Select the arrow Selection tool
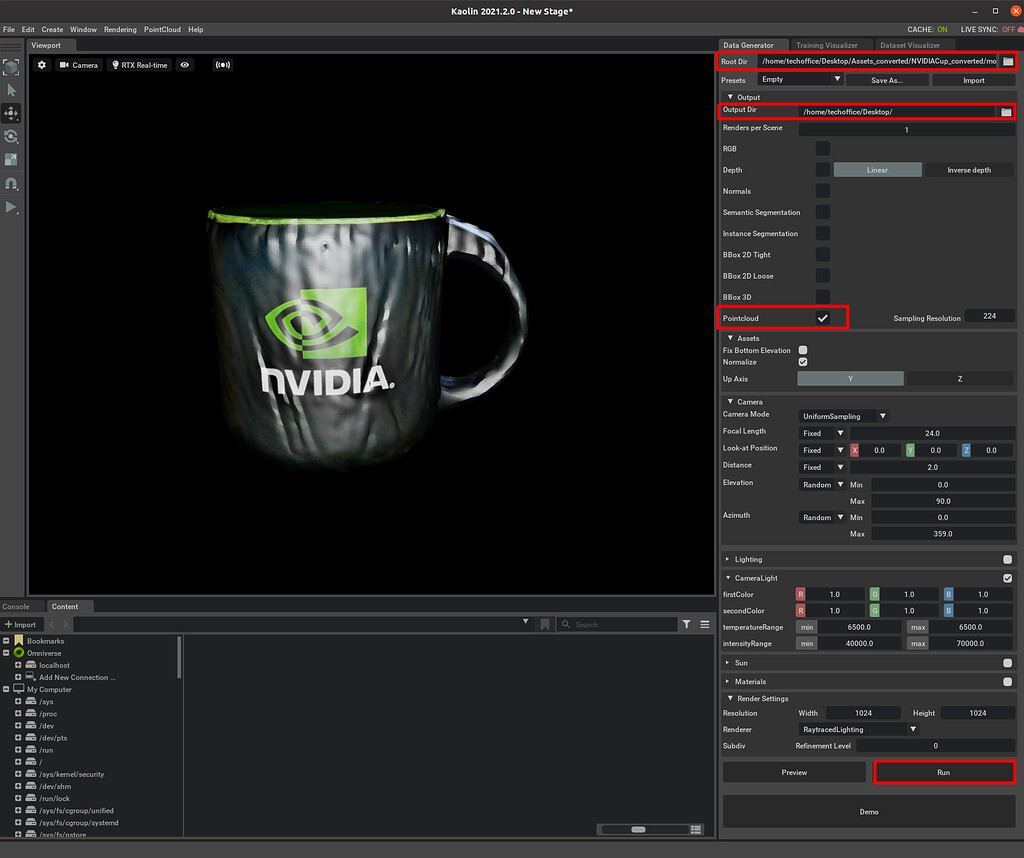This screenshot has height=858, width=1024. pyautogui.click(x=12, y=90)
